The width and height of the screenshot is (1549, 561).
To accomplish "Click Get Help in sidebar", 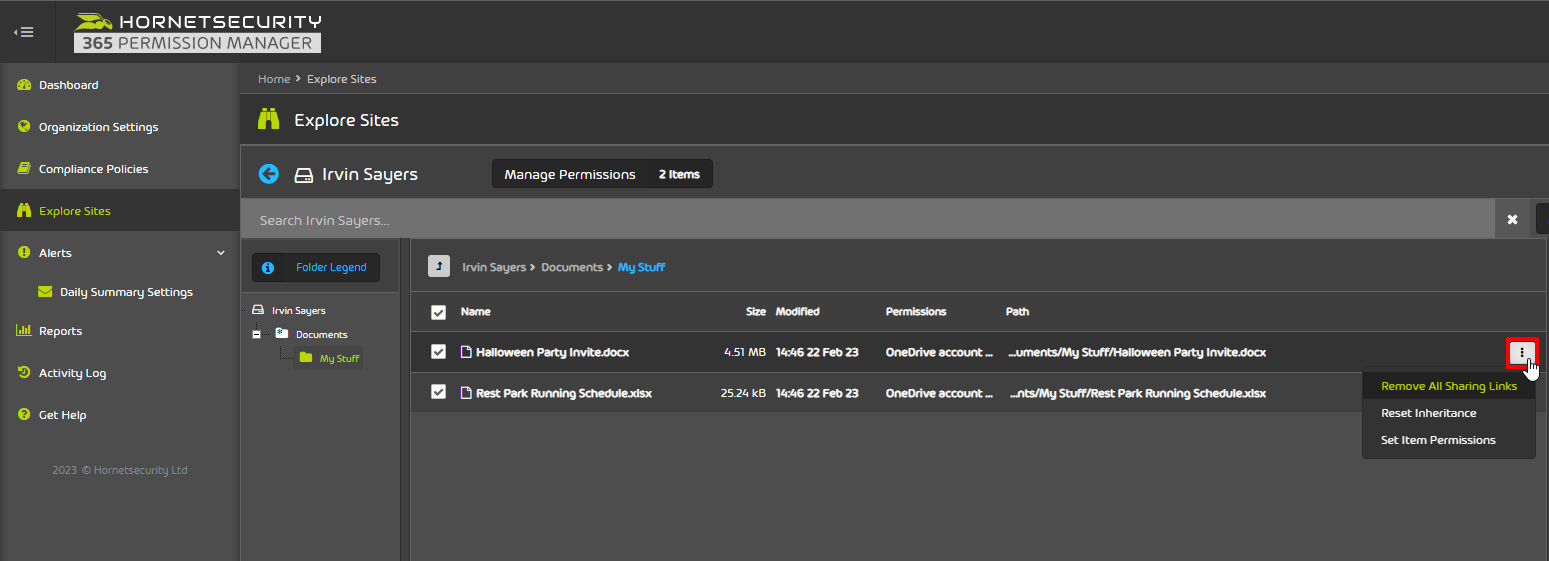I will click(62, 415).
